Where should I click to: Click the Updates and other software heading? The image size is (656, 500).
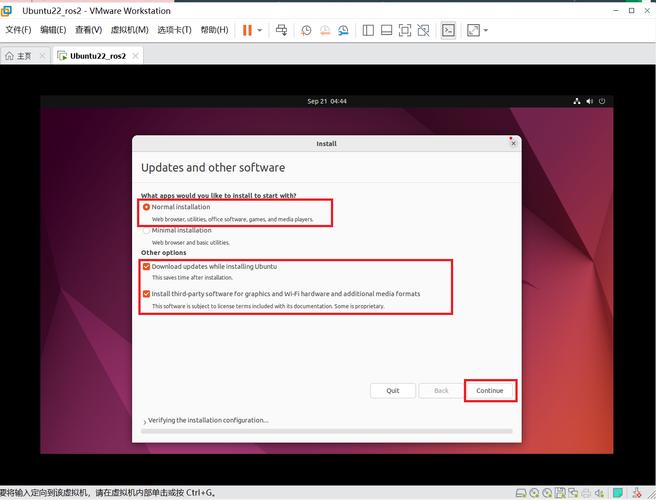pos(213,167)
